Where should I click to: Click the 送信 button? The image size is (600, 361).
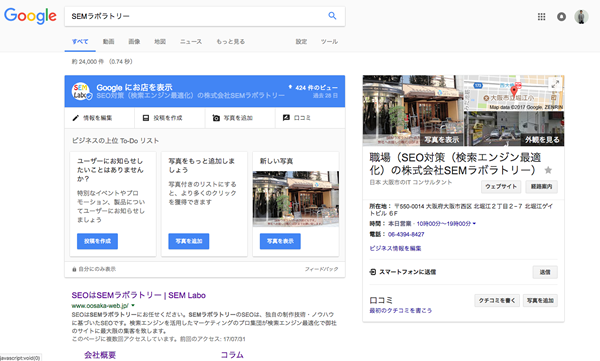point(545,272)
